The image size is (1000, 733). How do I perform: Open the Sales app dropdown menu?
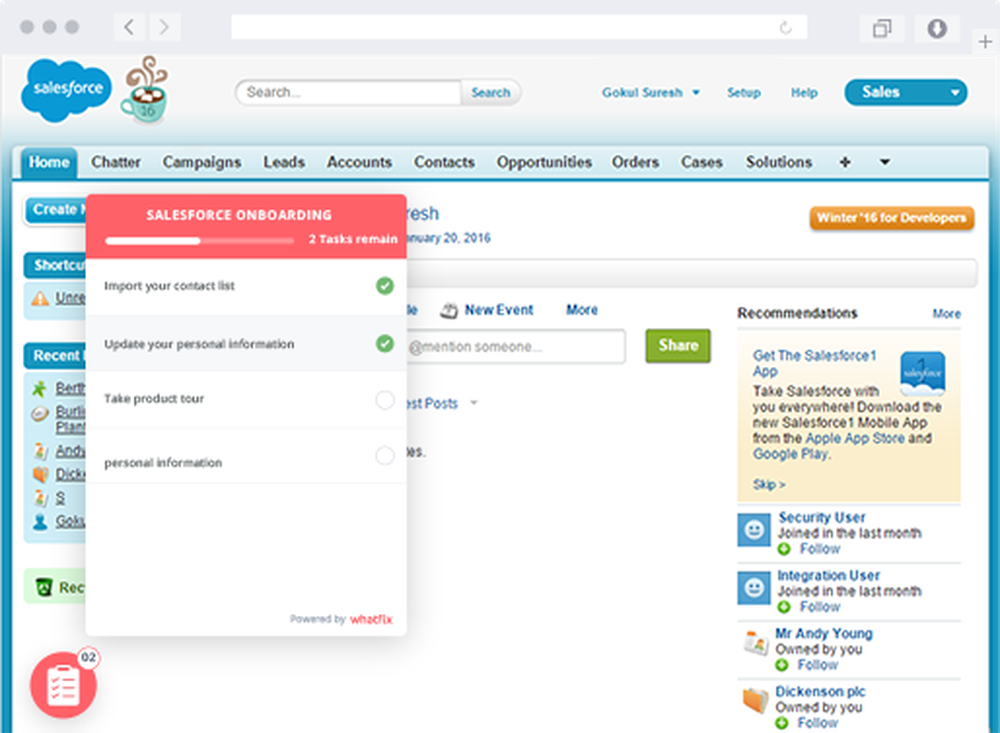tap(906, 93)
